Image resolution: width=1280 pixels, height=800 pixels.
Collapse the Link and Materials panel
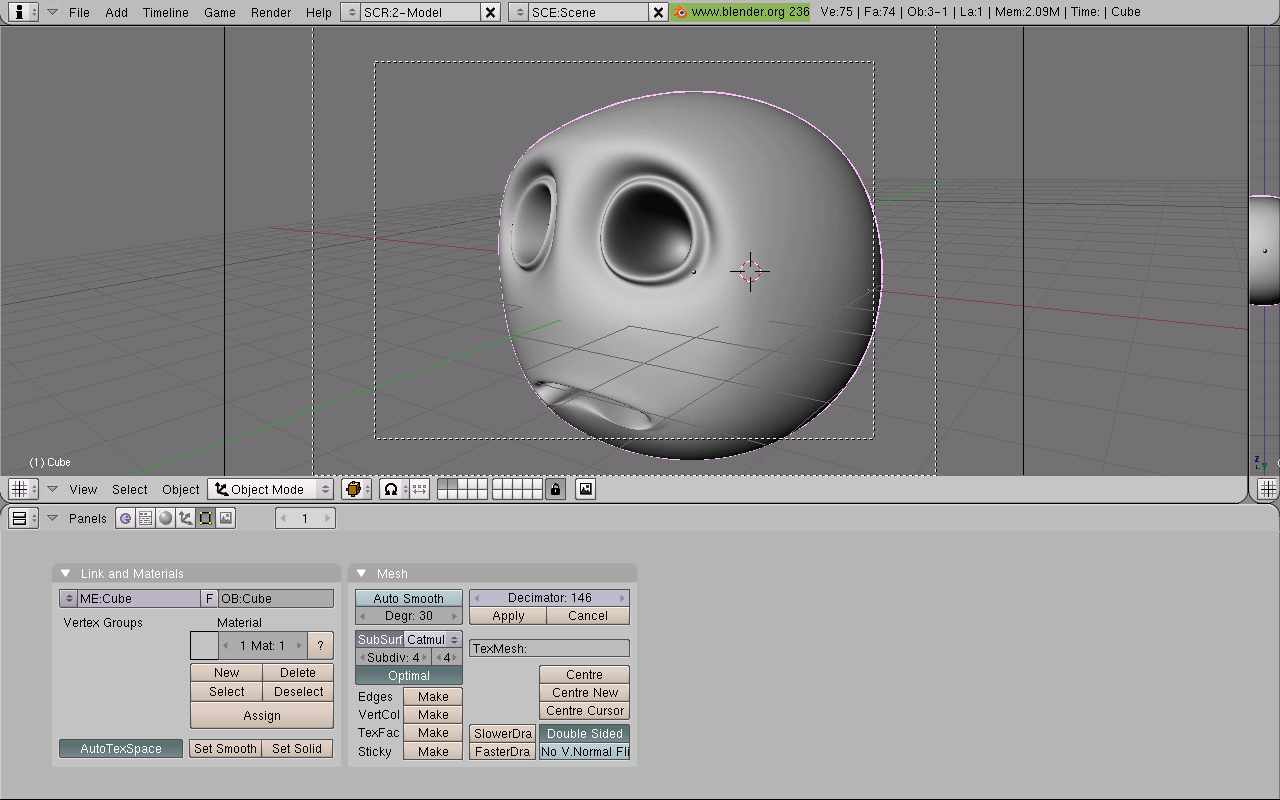66,573
